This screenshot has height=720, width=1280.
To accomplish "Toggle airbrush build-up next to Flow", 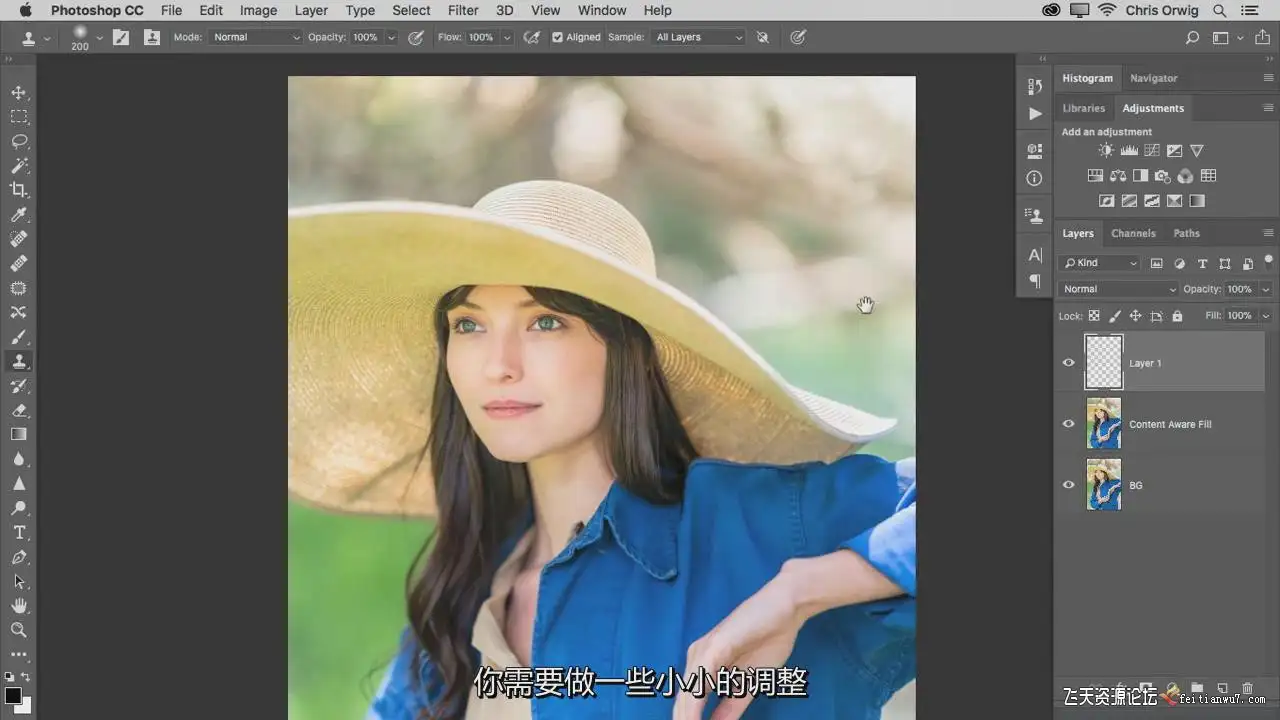I will [x=533, y=38].
